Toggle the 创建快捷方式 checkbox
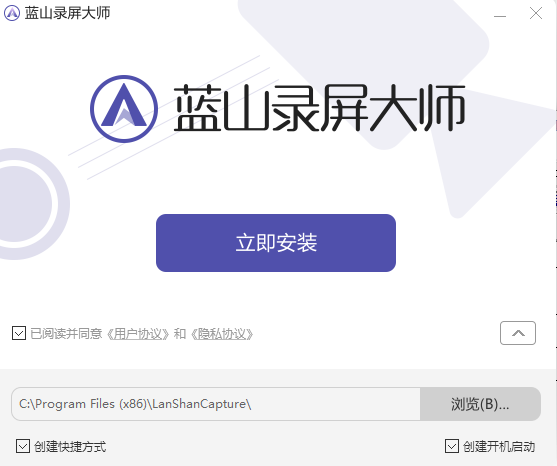Screen dimensions: 557x466 coord(23,446)
